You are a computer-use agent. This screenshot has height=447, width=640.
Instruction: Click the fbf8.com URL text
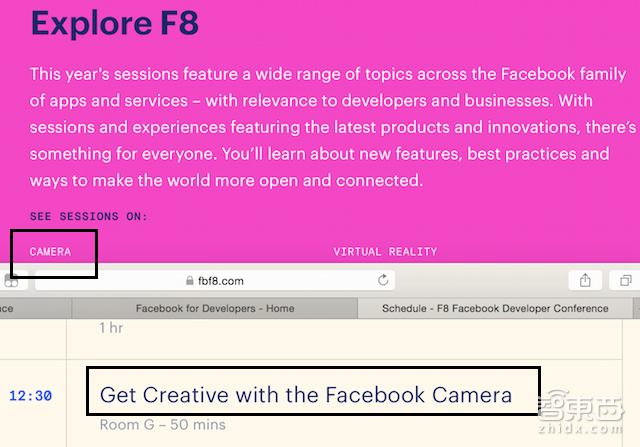221,281
